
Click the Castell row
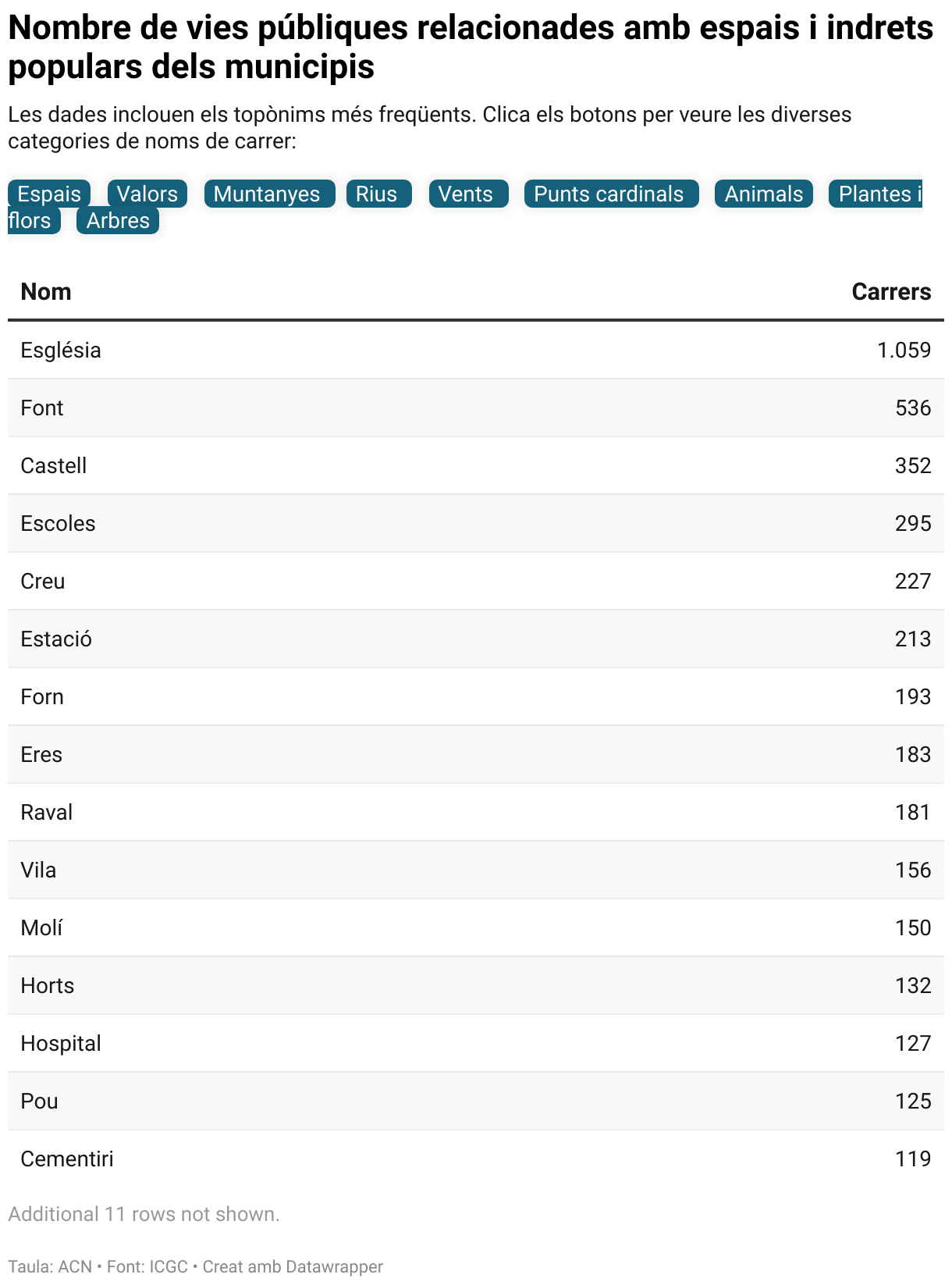pos(476,465)
